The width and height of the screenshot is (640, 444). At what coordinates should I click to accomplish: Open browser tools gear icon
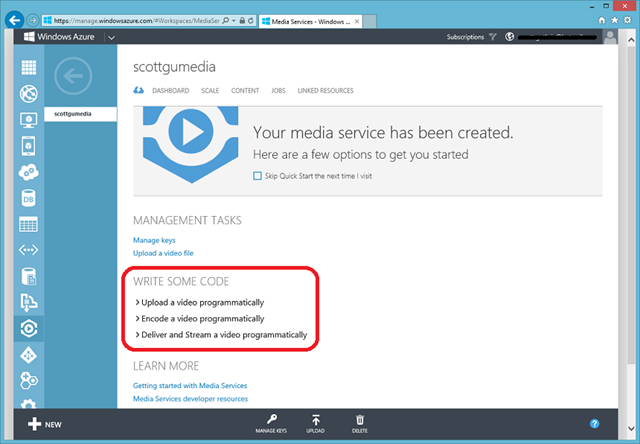pyautogui.click(x=627, y=20)
